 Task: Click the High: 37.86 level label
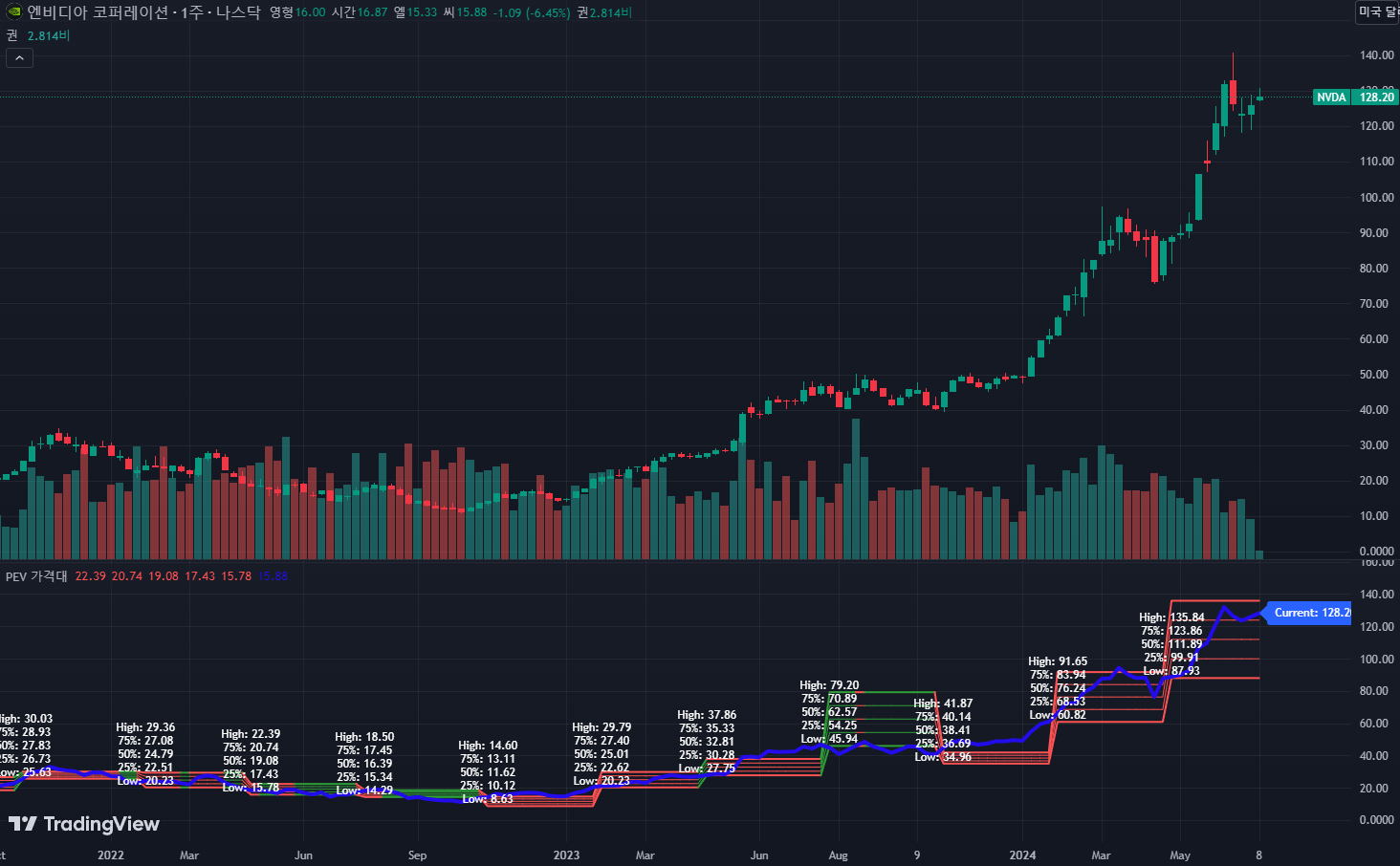click(x=707, y=715)
